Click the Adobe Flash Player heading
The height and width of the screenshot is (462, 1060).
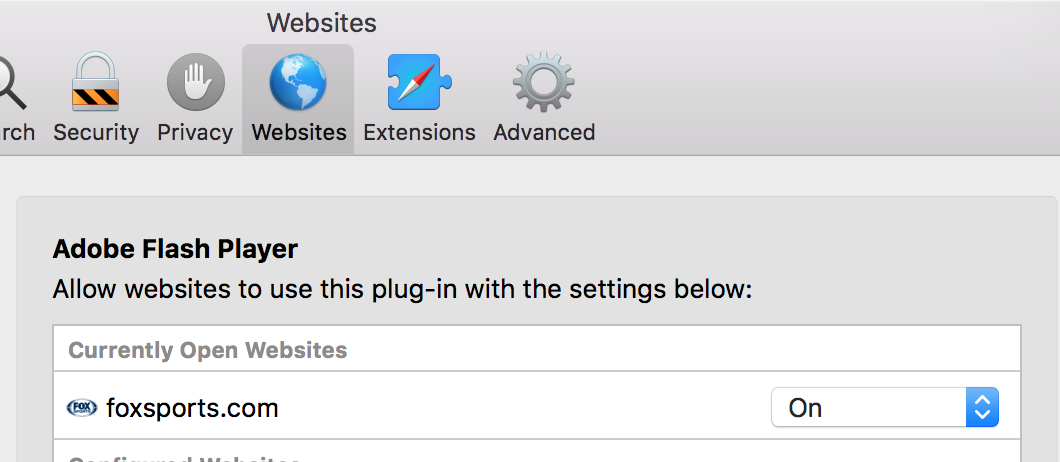point(175,250)
